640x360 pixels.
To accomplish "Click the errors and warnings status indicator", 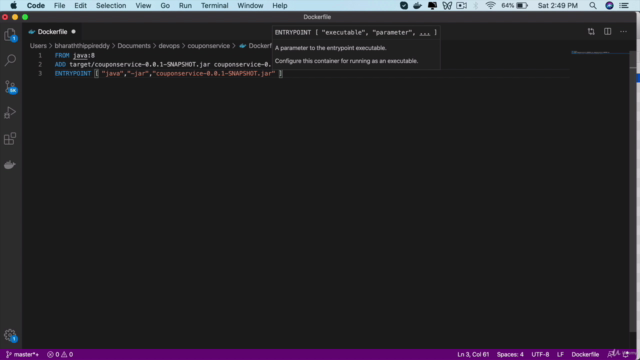I will tap(60, 354).
